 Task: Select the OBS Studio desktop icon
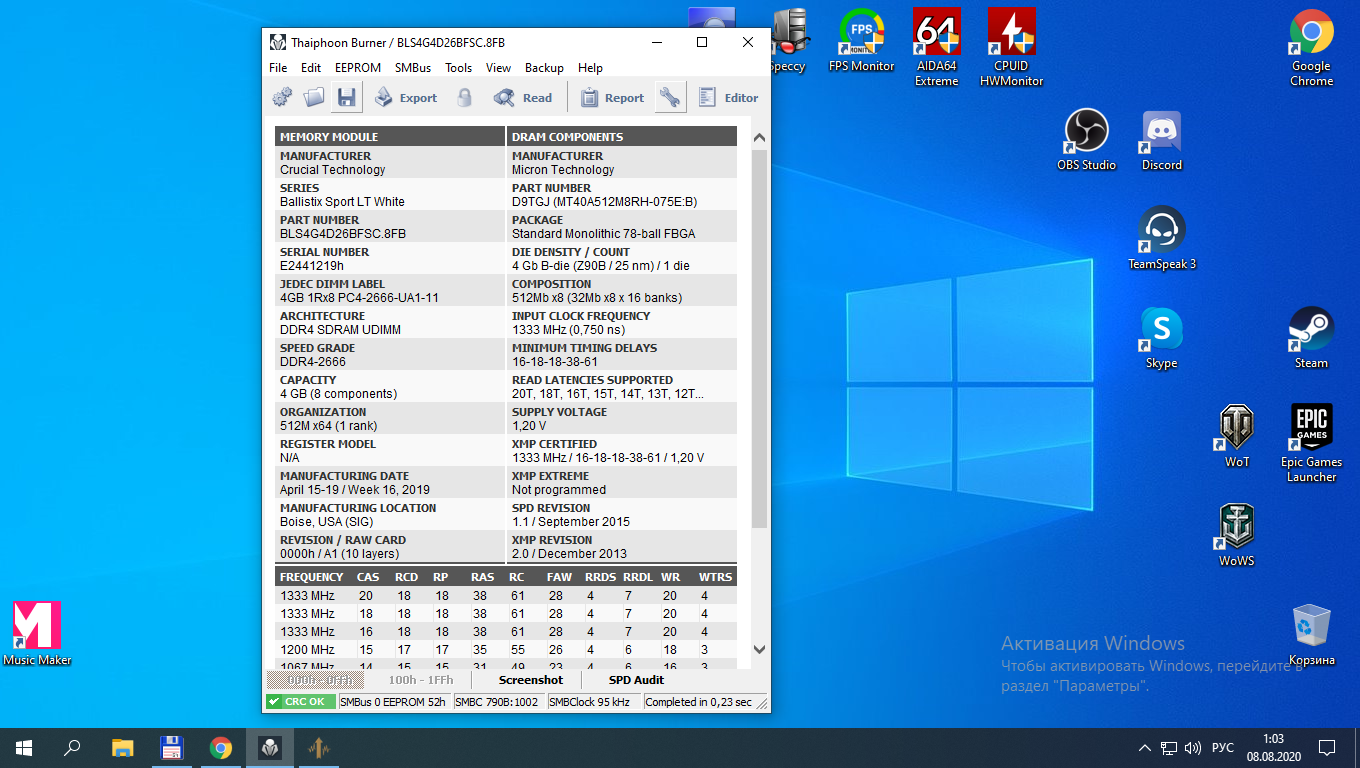1086,140
